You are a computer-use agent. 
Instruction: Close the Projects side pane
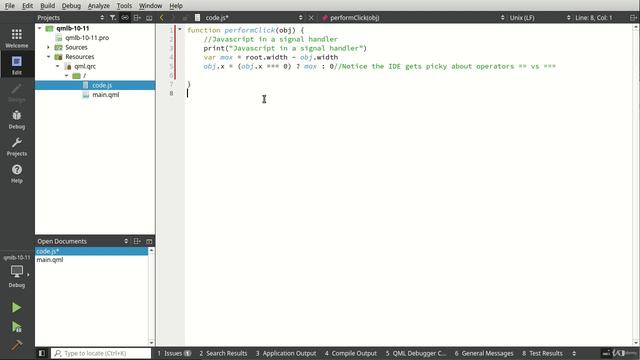[x=149, y=18]
